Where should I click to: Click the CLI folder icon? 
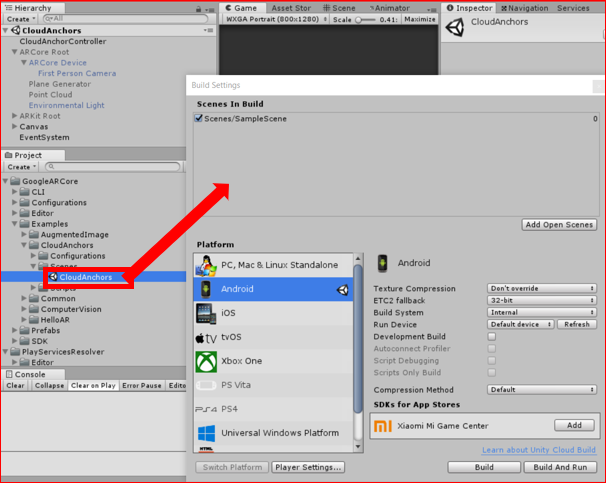click(x=25, y=192)
